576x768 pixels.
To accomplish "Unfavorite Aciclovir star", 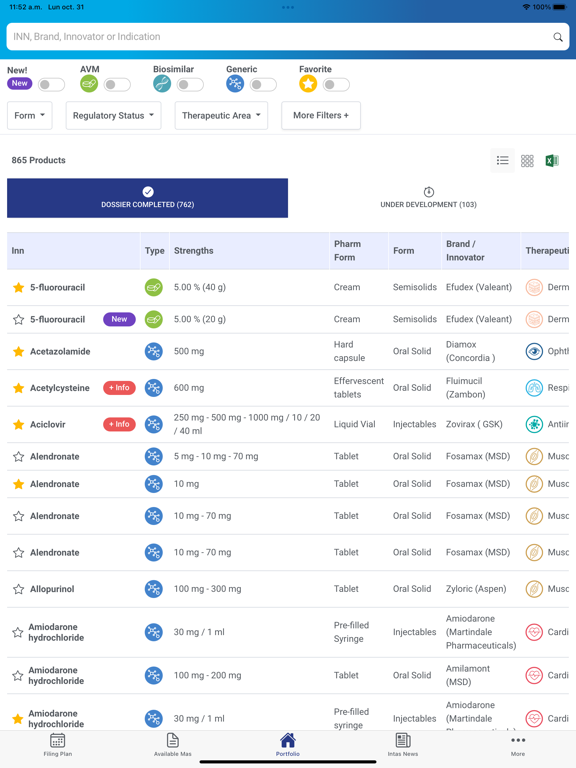I will (x=19, y=424).
